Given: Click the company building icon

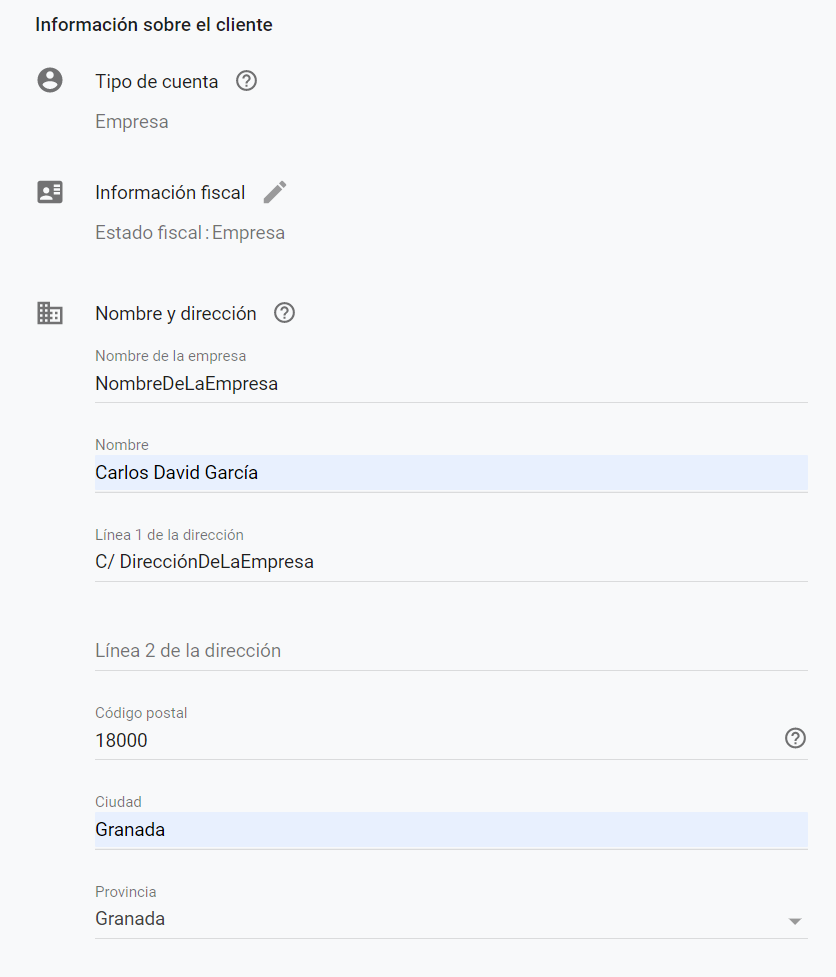Looking at the screenshot, I should click(x=50, y=313).
